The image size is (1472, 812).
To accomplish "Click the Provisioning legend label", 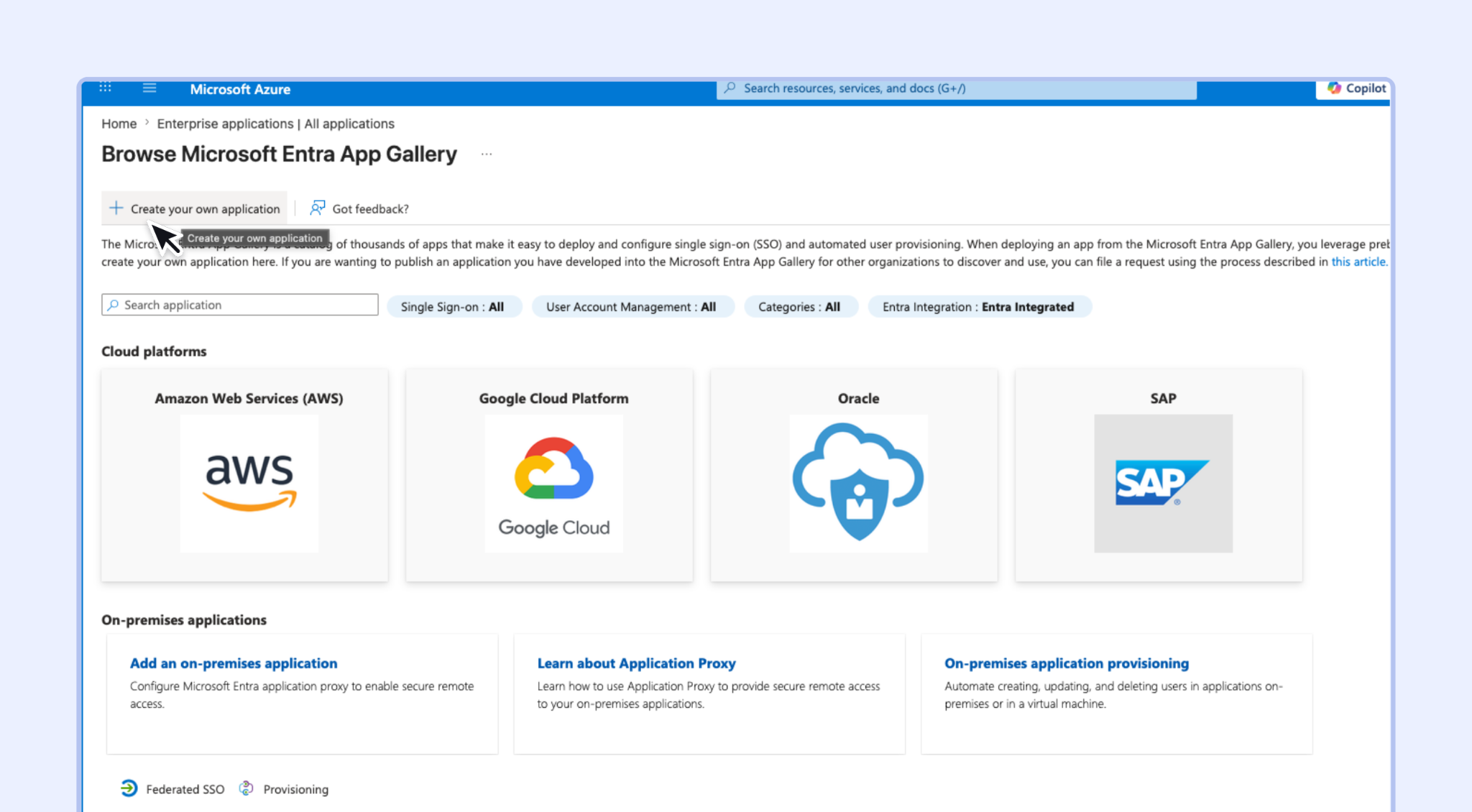I will tap(296, 789).
